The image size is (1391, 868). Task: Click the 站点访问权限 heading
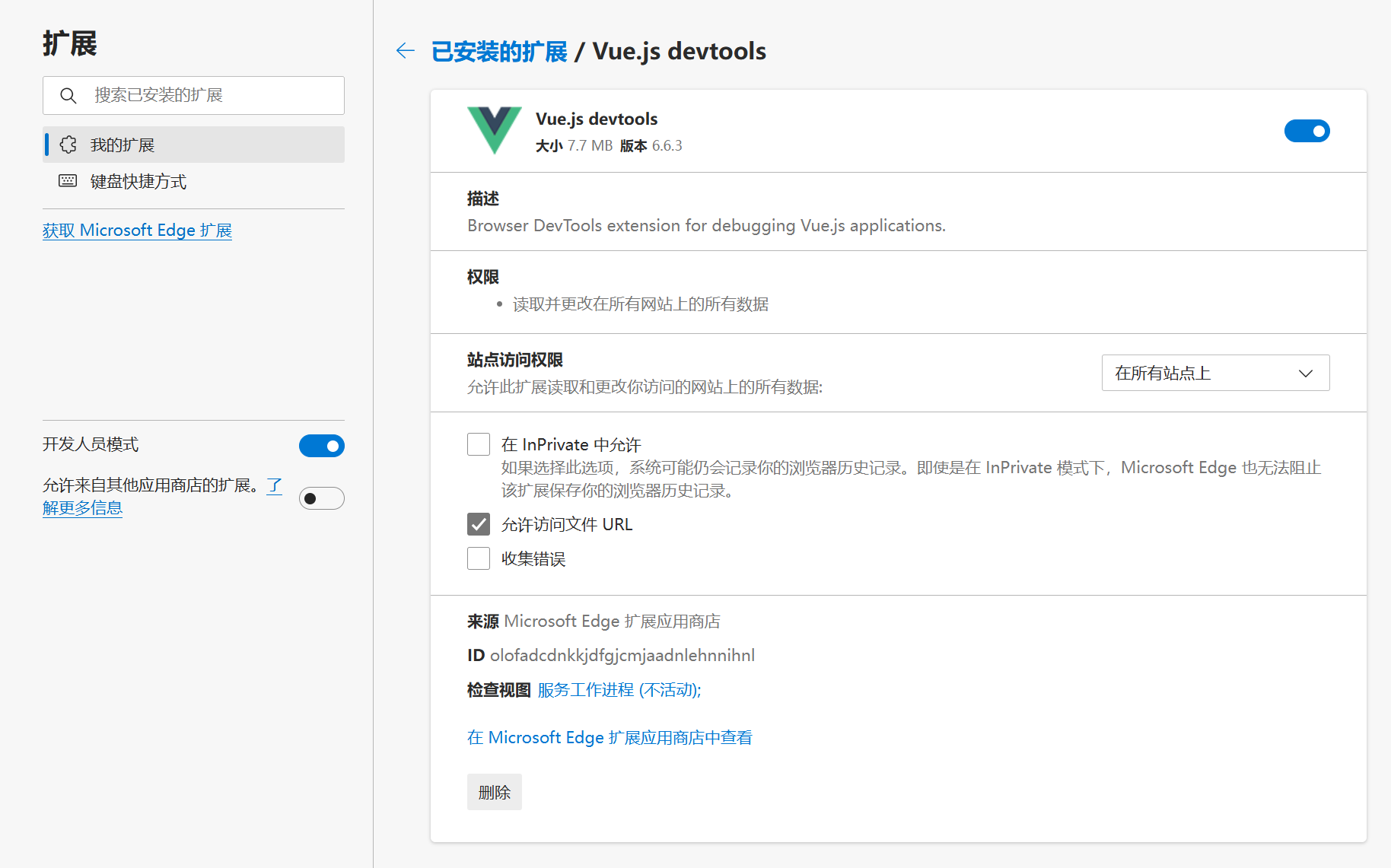click(x=515, y=360)
